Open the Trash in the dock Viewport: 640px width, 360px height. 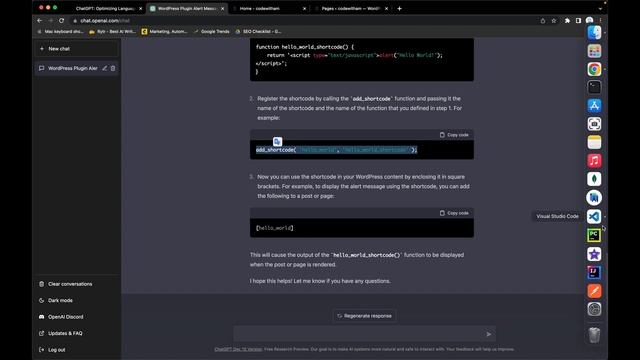594,335
